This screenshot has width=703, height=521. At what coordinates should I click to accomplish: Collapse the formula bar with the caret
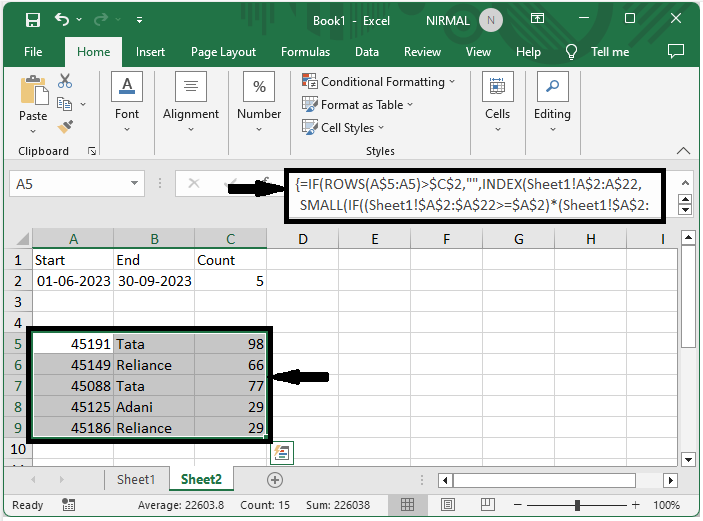tap(685, 182)
